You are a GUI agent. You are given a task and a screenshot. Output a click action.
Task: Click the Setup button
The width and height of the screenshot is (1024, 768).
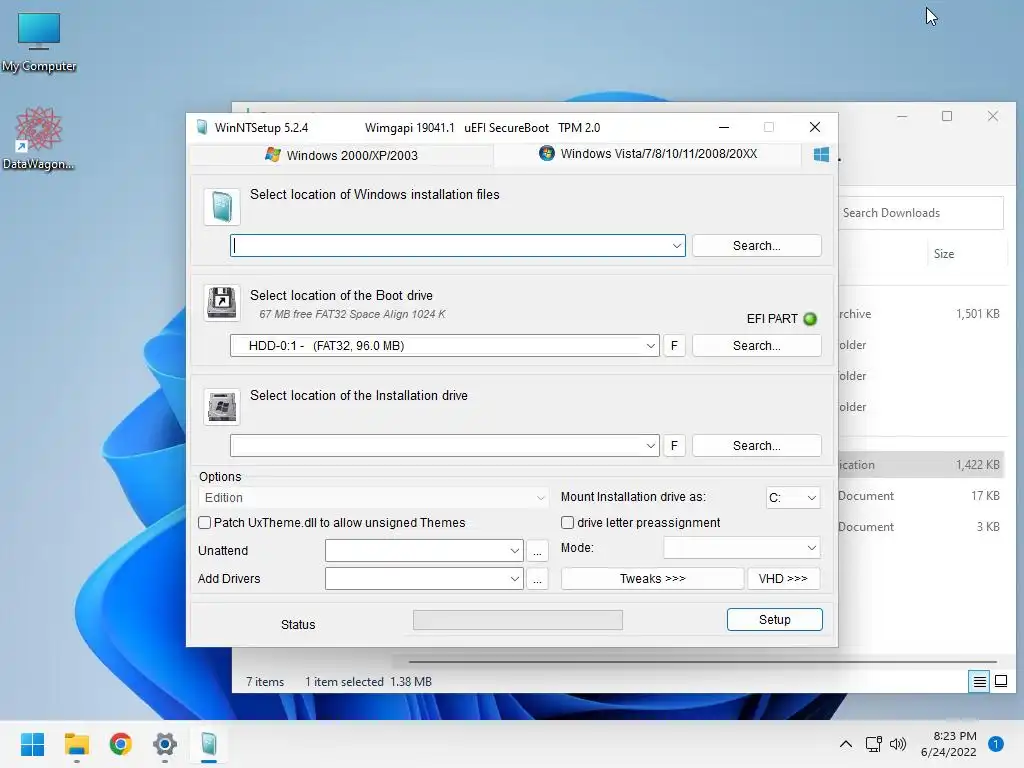(x=775, y=620)
